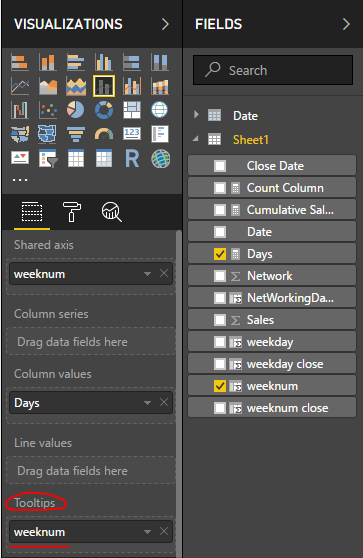The width and height of the screenshot is (363, 558).
Task: Uncheck the Days field
Action: point(220,254)
